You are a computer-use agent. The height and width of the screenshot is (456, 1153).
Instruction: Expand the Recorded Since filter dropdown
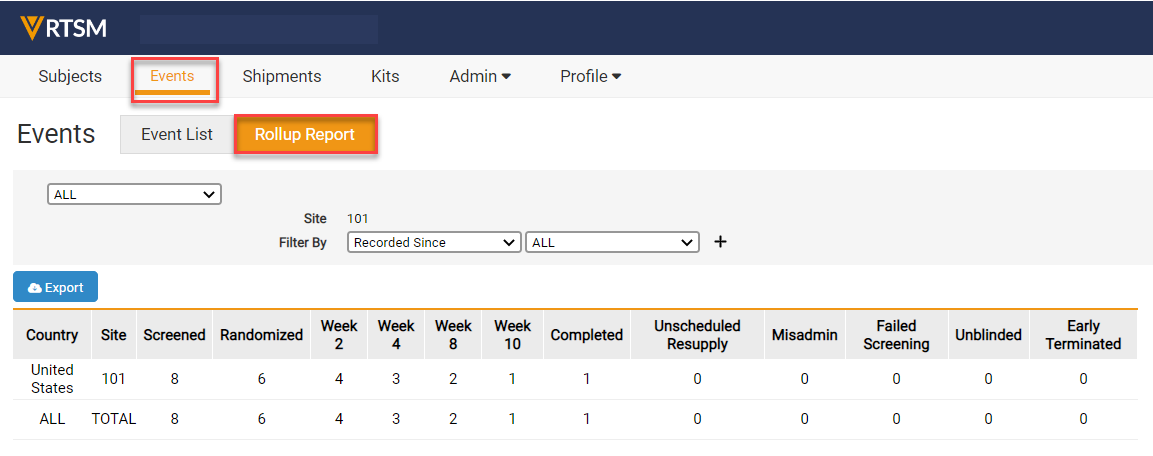pos(434,242)
